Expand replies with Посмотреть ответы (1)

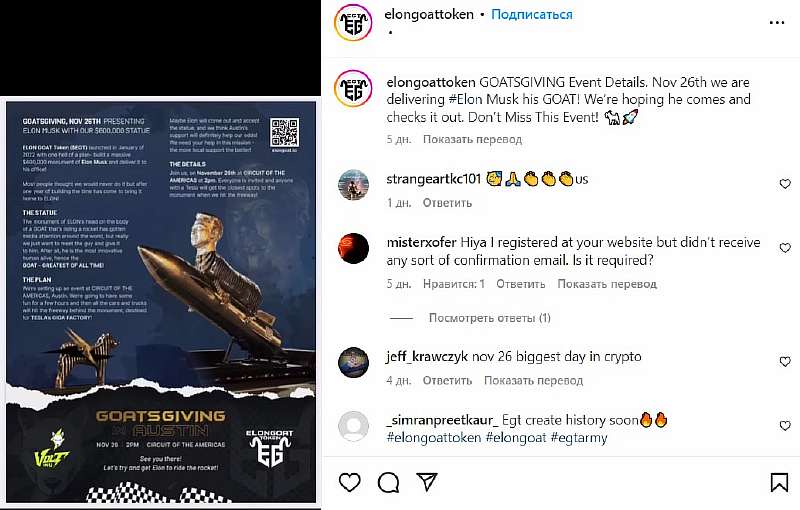tap(489, 318)
